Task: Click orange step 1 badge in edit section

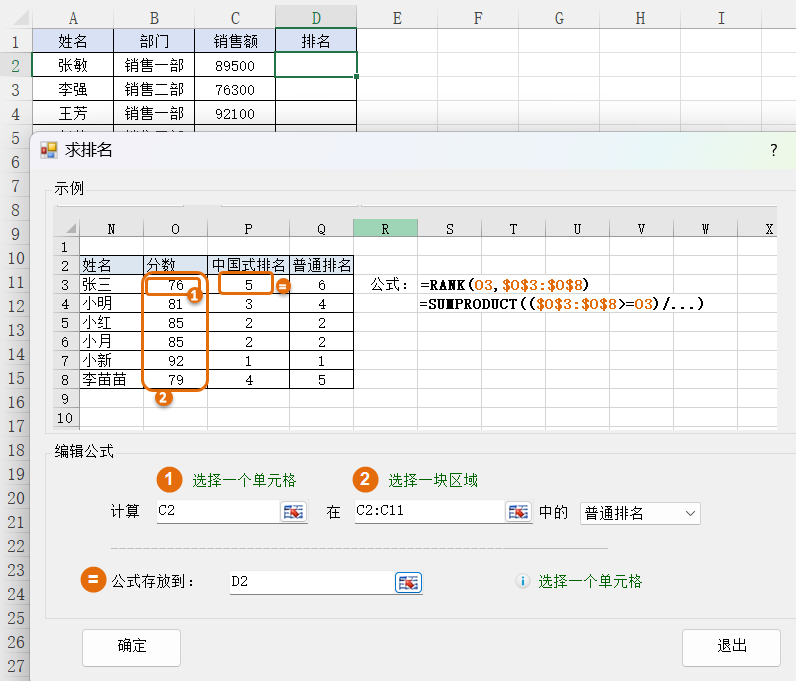Action: pos(170,480)
